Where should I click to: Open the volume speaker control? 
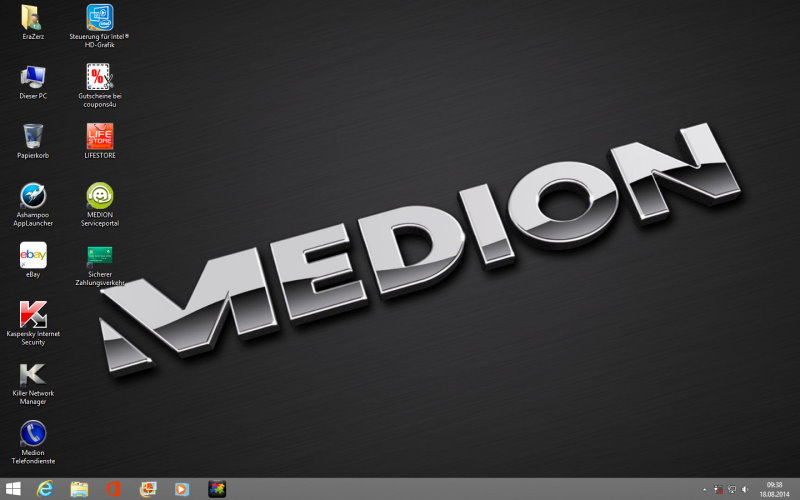pos(745,489)
